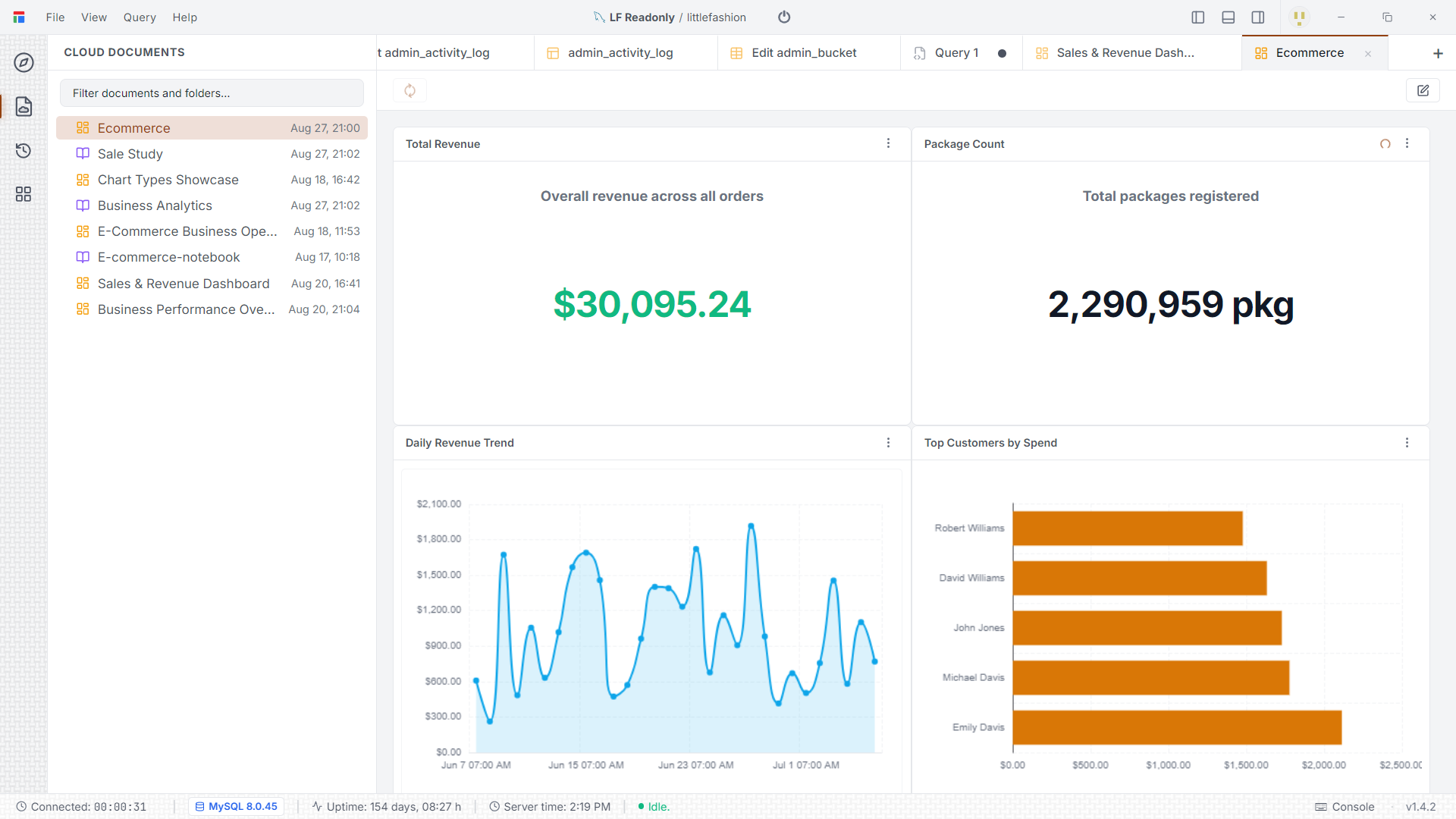Open E-Commerce Business Ope... document

[x=212, y=231]
